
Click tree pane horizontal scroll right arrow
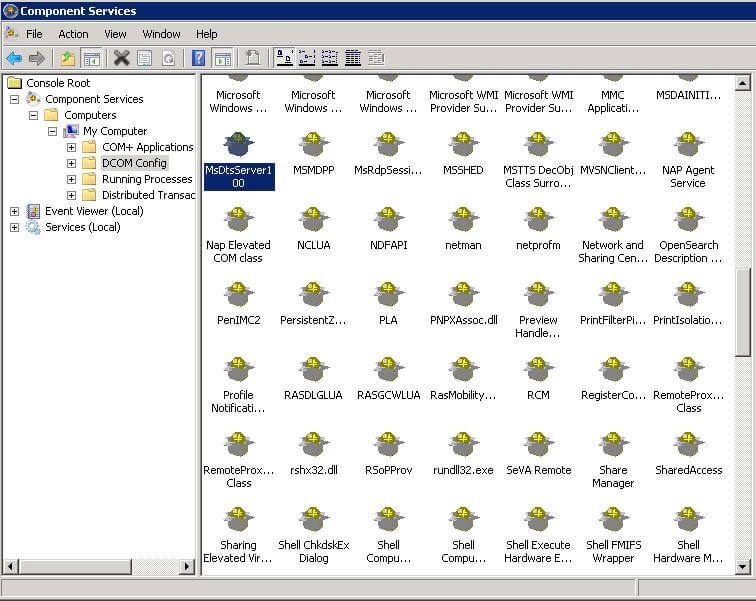[186, 566]
